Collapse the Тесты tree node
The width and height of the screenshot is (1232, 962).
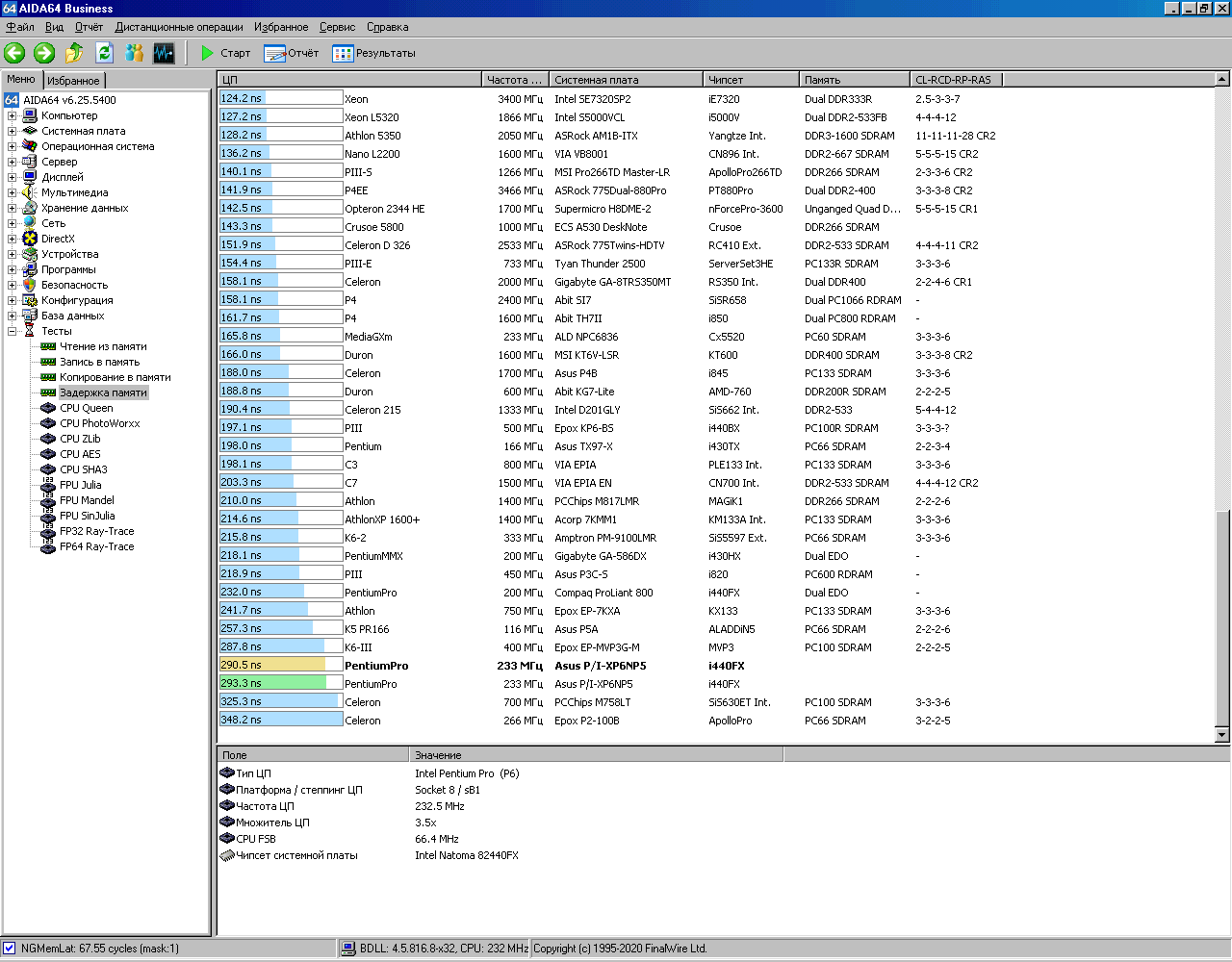[13, 331]
